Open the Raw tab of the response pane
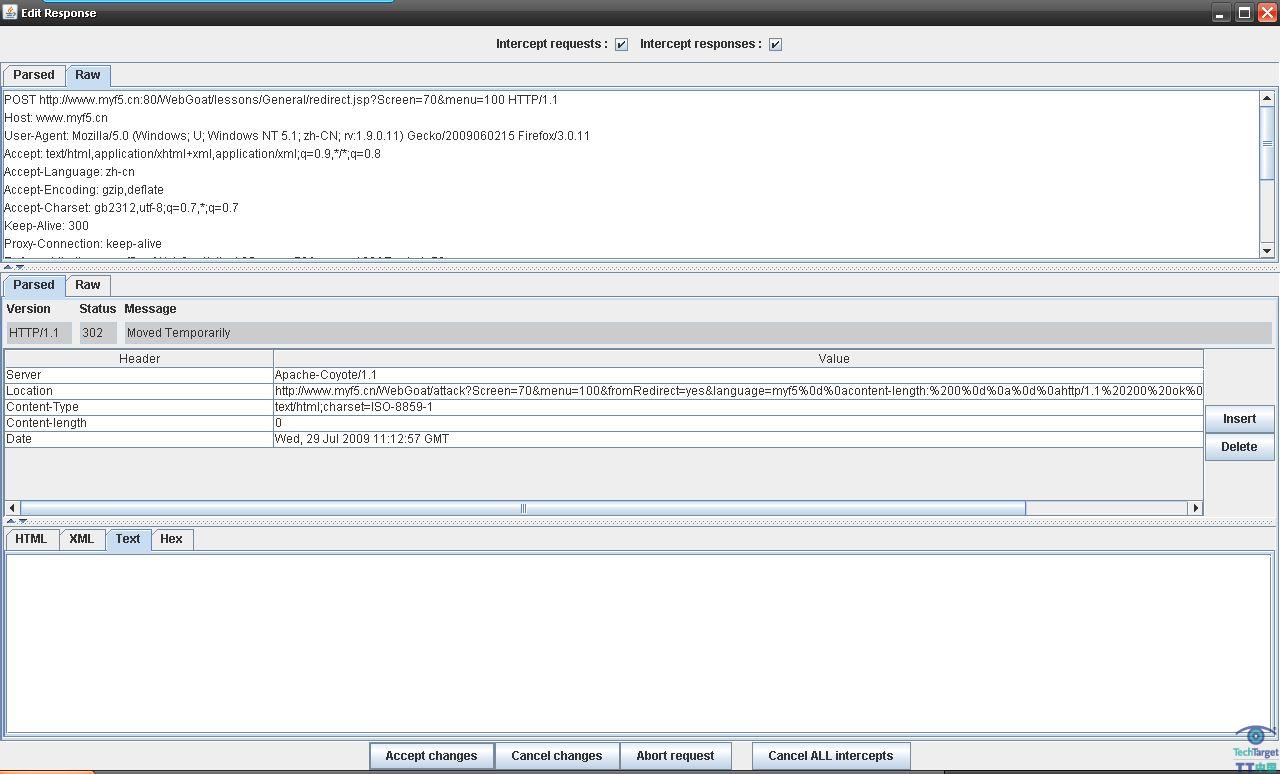1280x774 pixels. pyautogui.click(x=88, y=285)
